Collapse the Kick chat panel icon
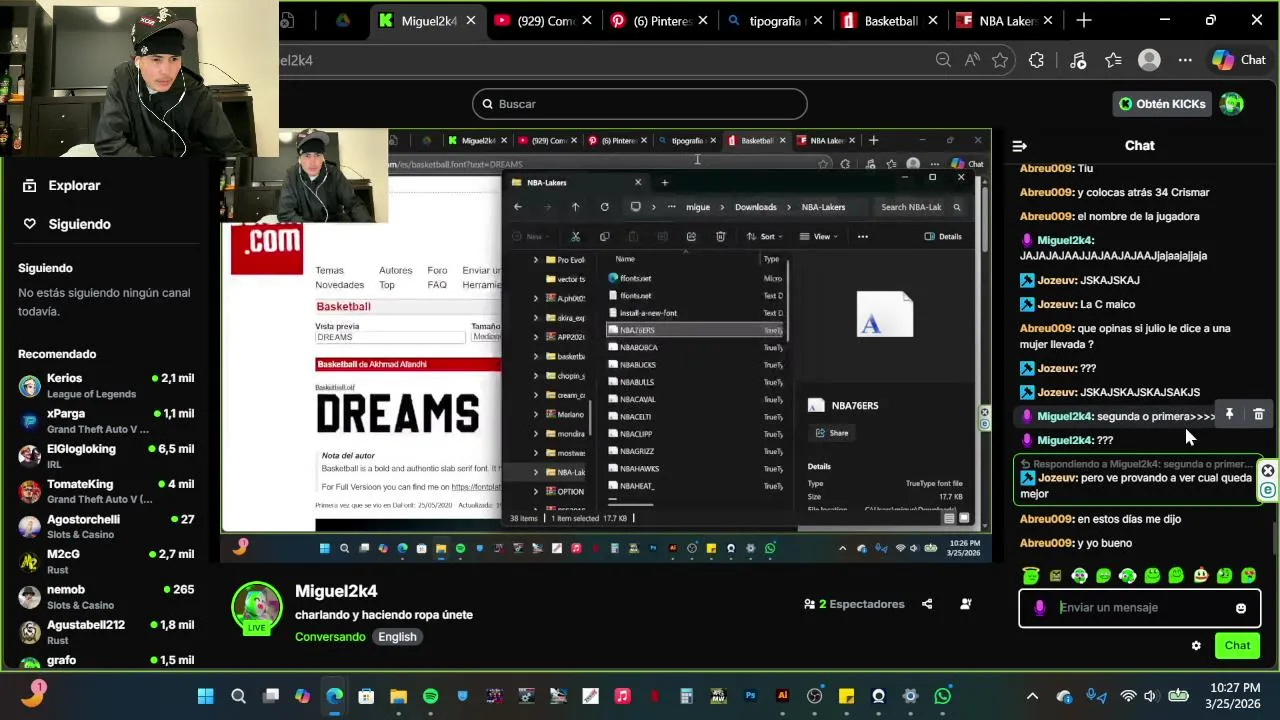This screenshot has height=720, width=1280. coord(1019,146)
